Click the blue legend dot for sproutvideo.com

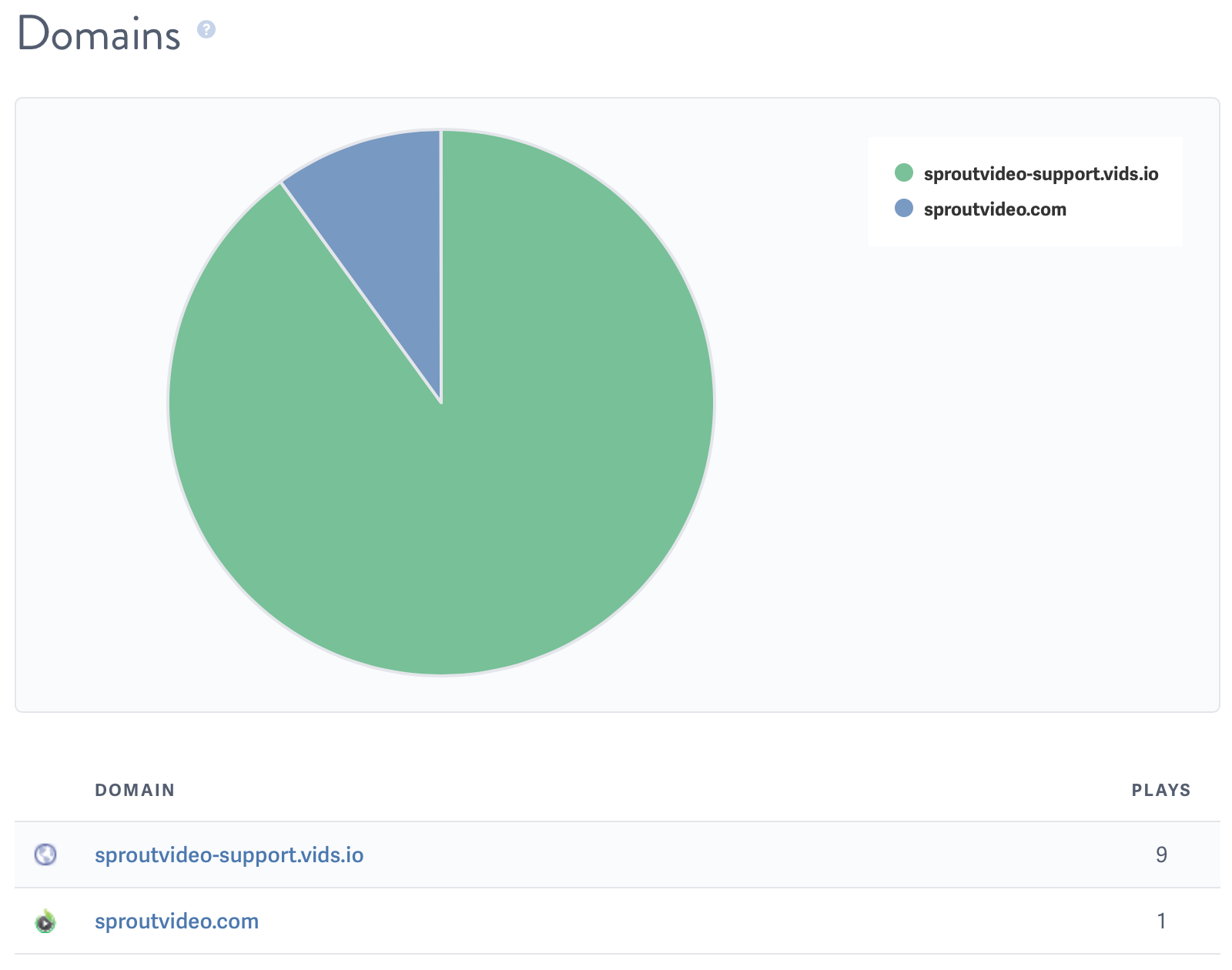click(x=904, y=209)
